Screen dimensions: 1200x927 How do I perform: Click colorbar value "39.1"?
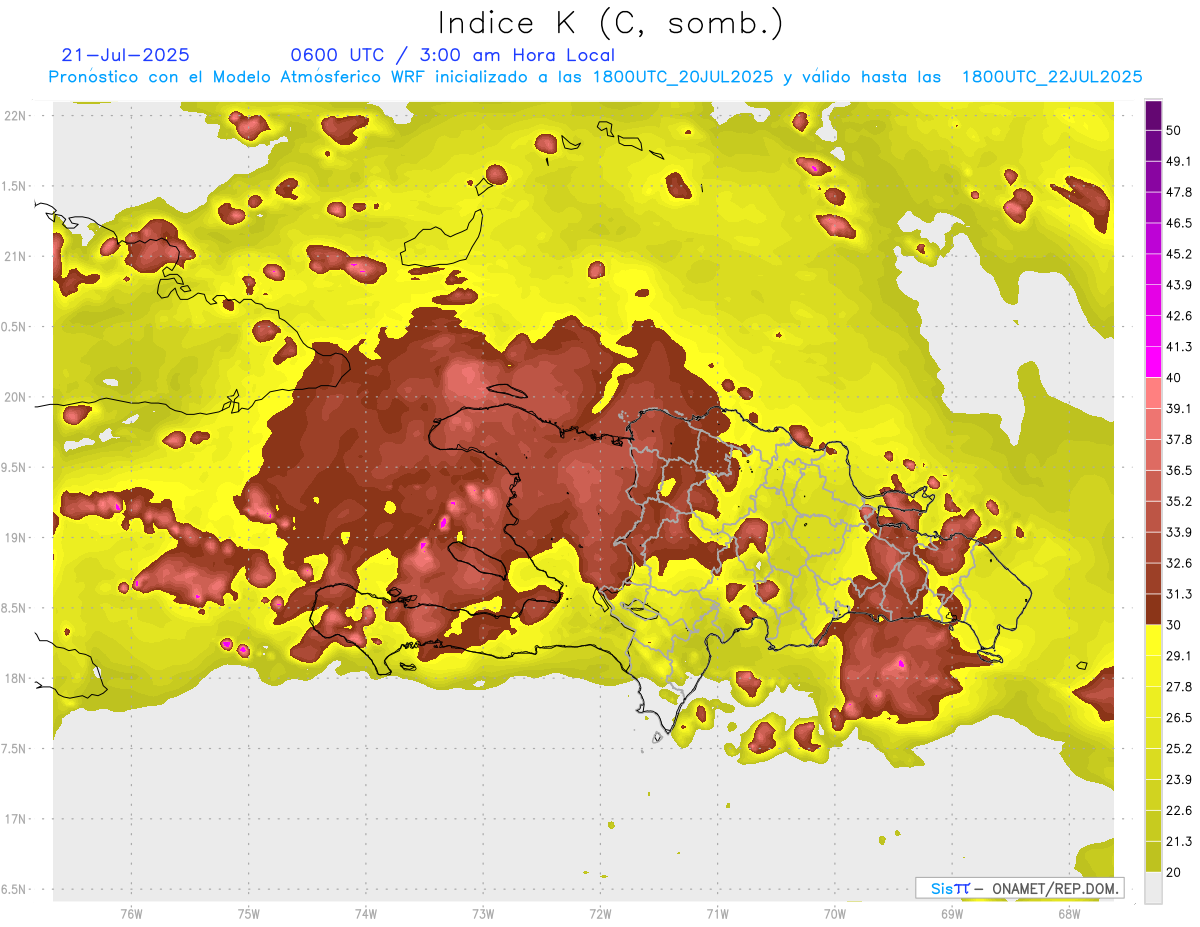point(1179,408)
